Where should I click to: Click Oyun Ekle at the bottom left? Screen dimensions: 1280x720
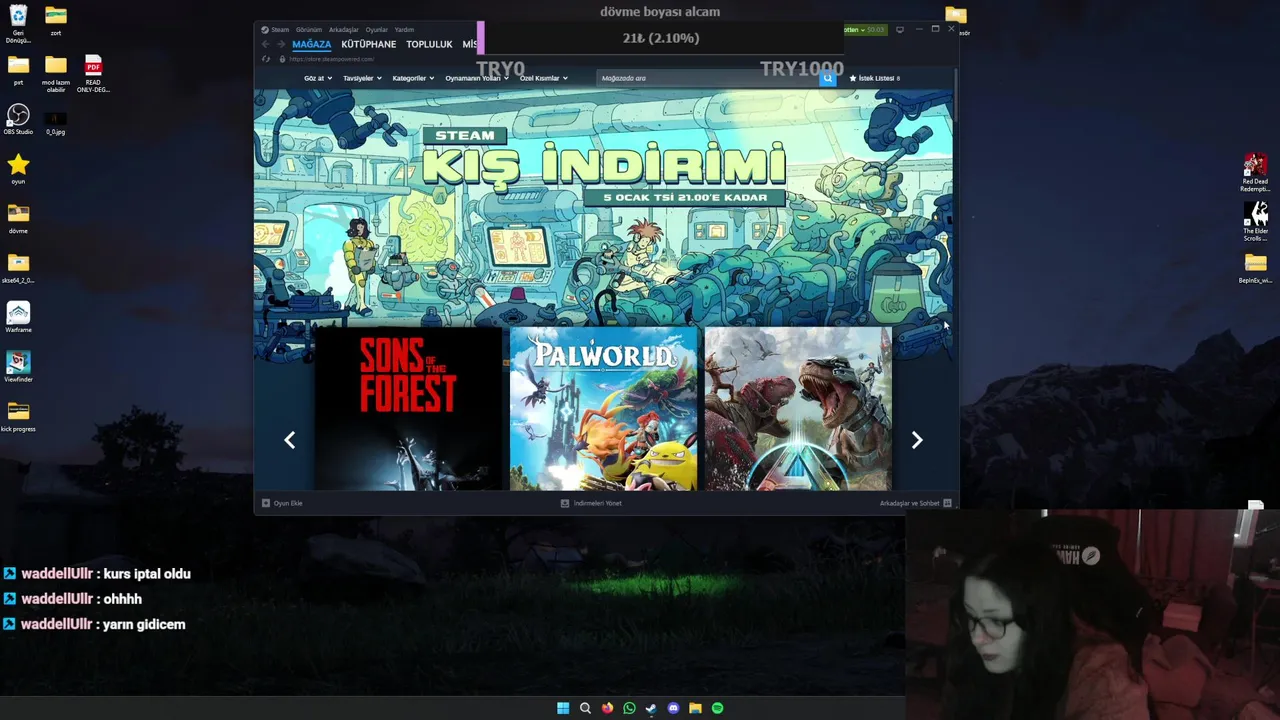282,503
